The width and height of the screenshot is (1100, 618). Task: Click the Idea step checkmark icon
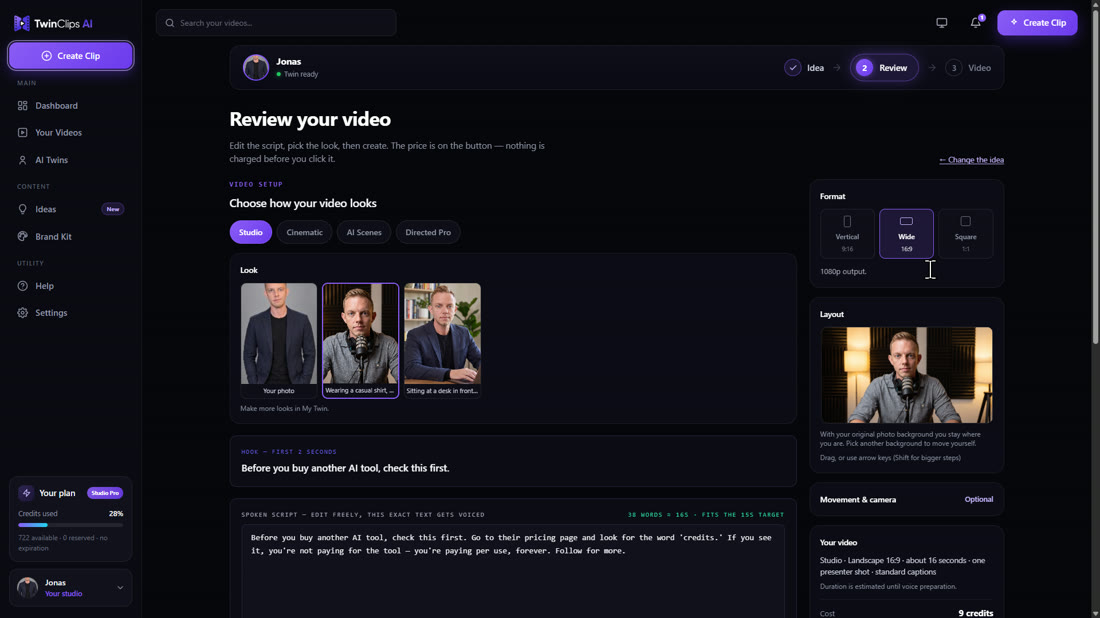(793, 68)
